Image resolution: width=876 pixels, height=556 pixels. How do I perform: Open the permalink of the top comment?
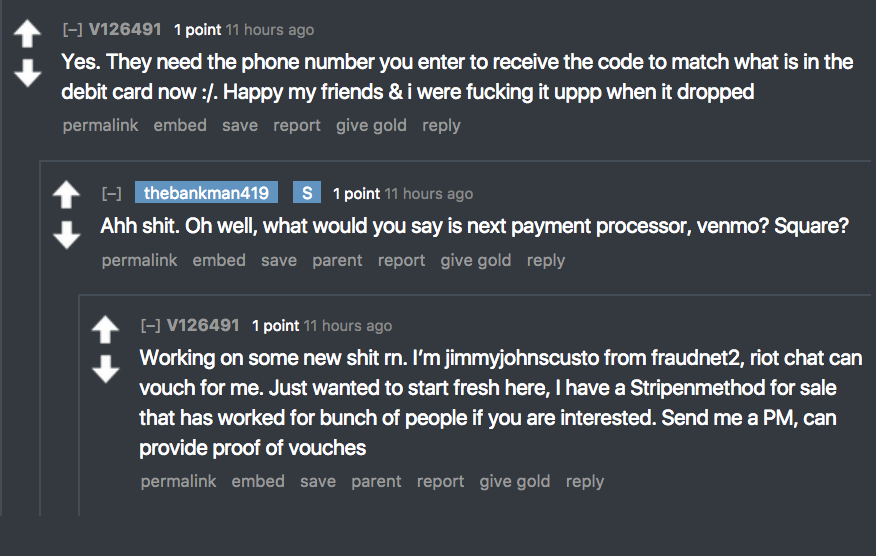100,125
